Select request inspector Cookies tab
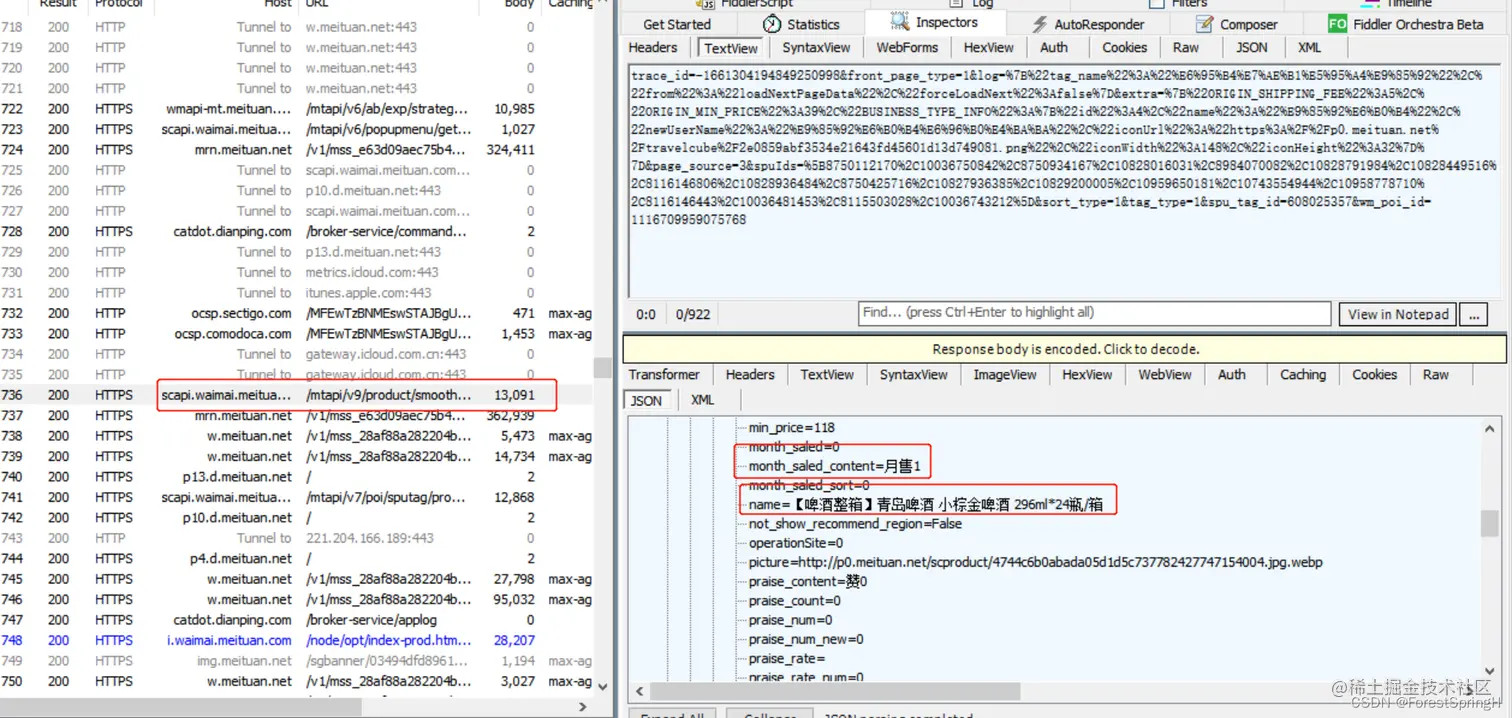 coord(1125,47)
